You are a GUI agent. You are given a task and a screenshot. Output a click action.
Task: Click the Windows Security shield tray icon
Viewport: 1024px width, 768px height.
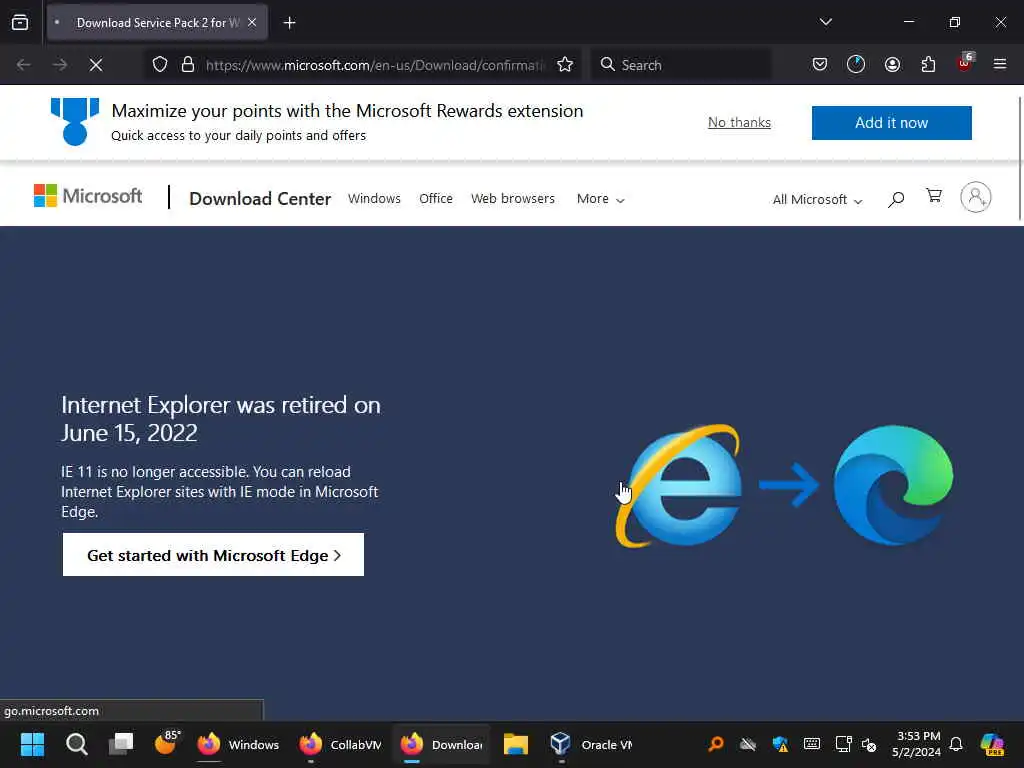tap(780, 744)
